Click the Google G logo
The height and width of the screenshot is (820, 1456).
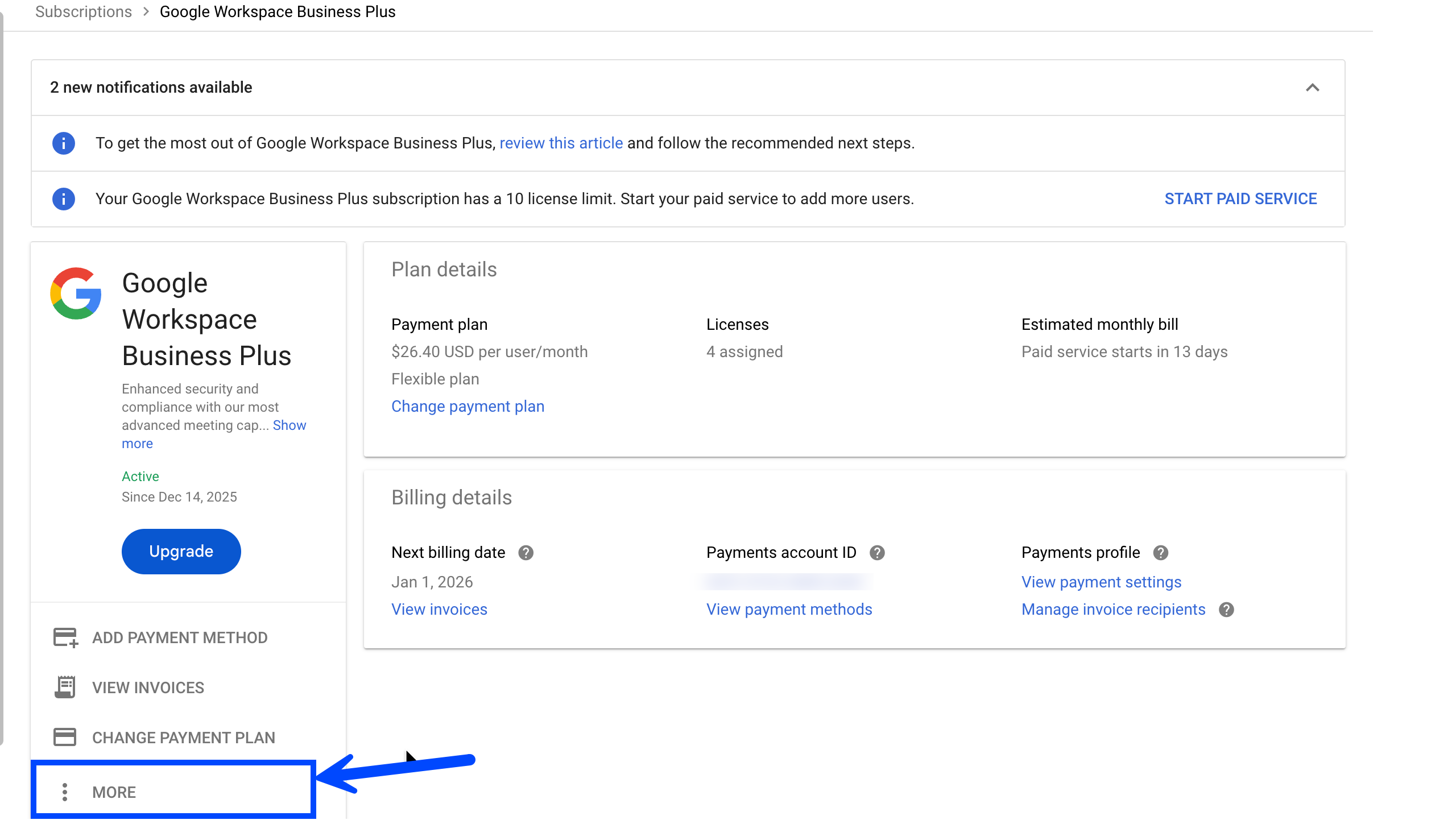[x=76, y=293]
